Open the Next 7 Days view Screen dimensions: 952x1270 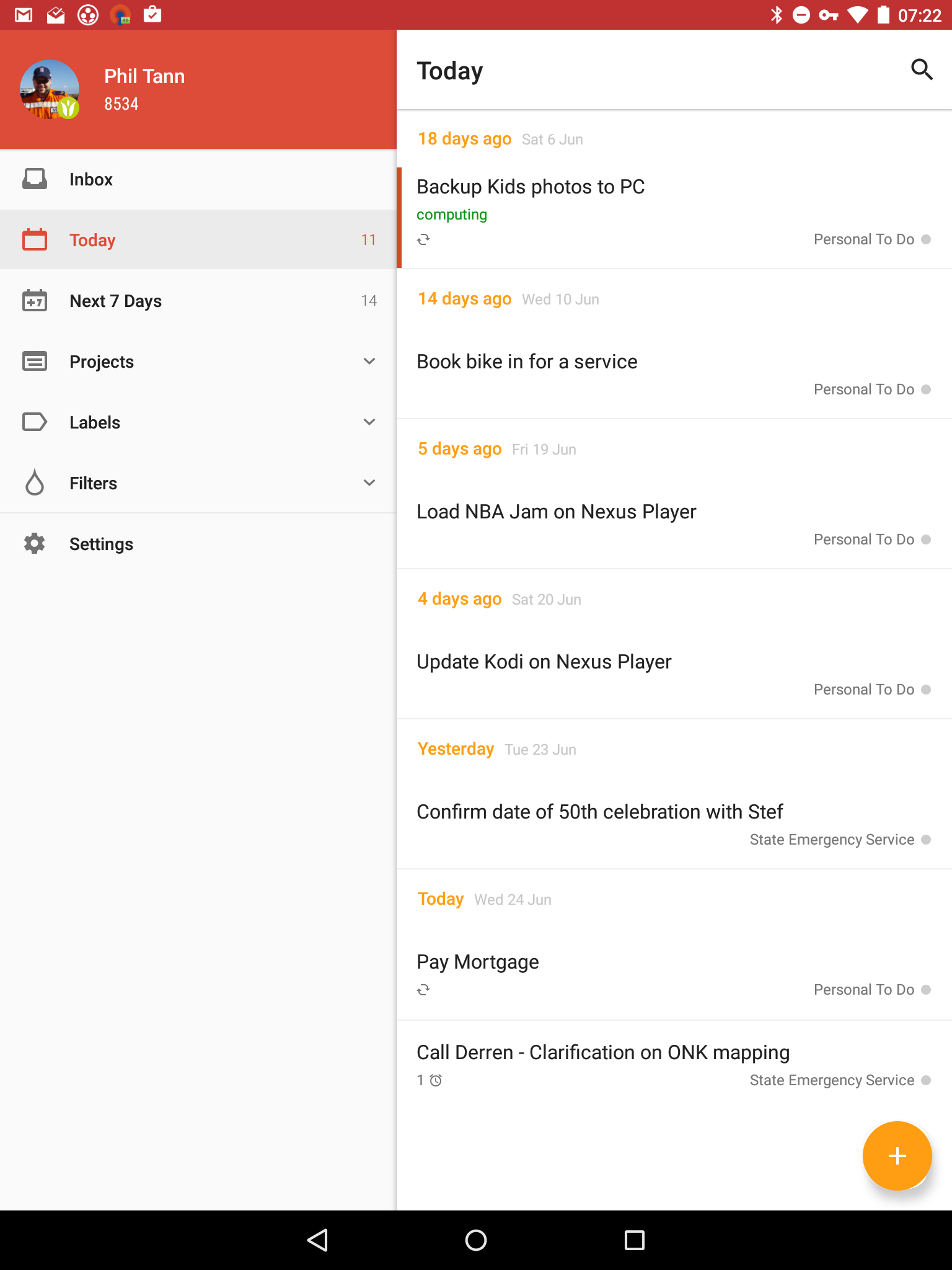click(x=198, y=301)
